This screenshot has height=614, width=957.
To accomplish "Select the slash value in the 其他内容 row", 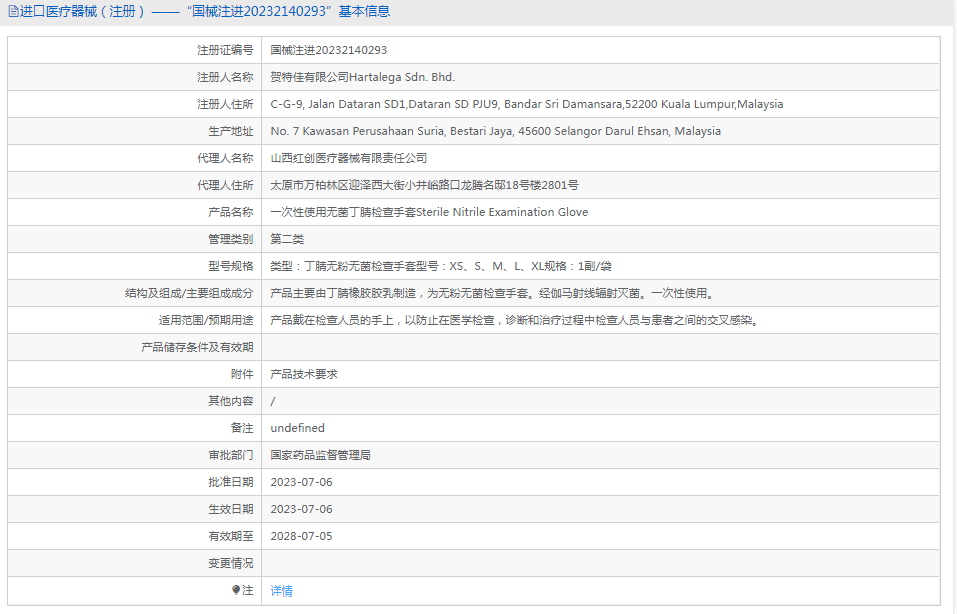I will point(273,401).
